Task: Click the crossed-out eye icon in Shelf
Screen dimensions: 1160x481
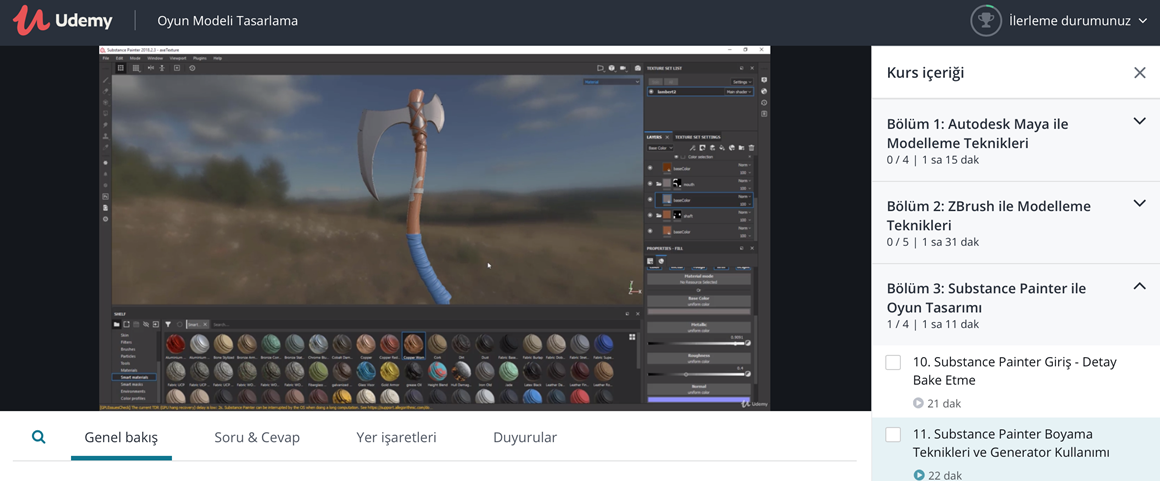Action: click(x=146, y=324)
